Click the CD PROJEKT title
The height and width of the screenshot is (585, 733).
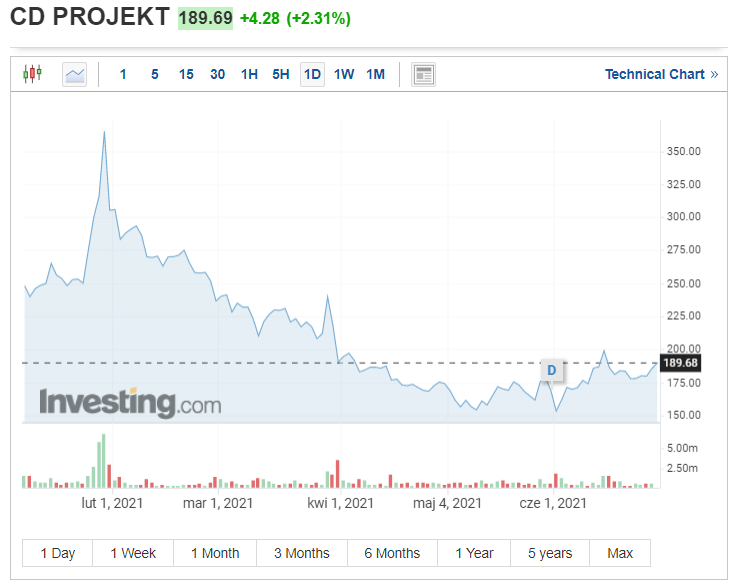pos(90,17)
